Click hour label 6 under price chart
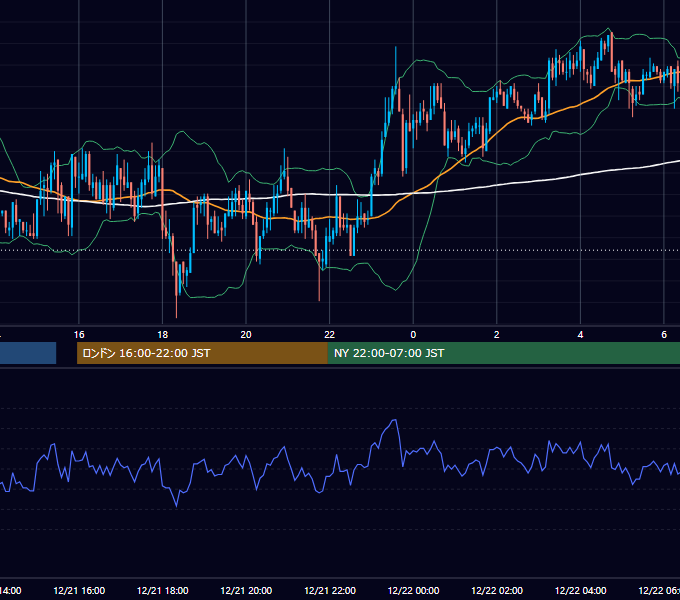 click(x=664, y=335)
